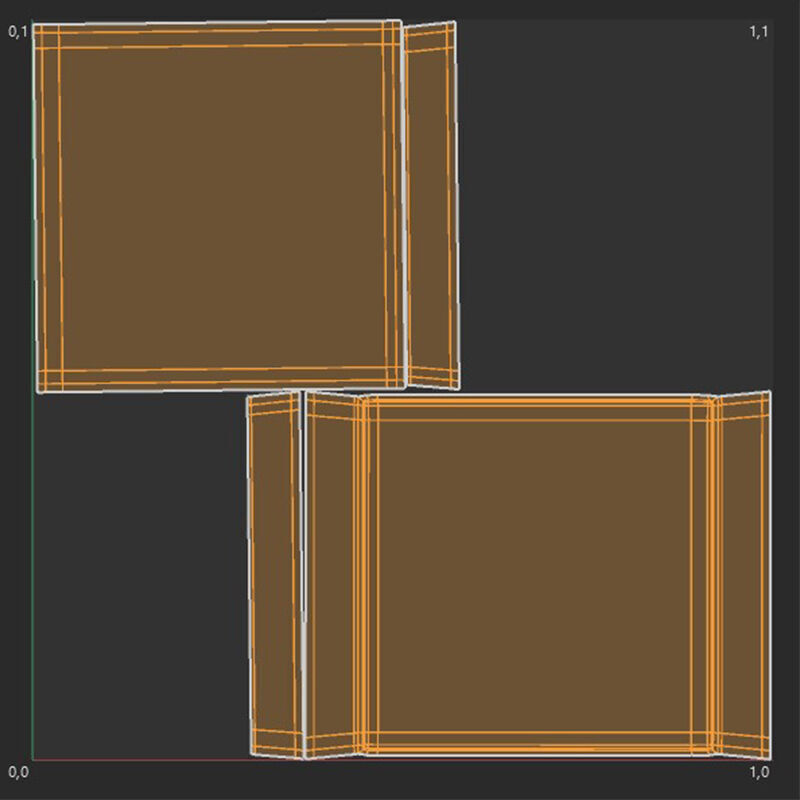Select the detached narrow UV strip left of the bottom island

click(276, 574)
